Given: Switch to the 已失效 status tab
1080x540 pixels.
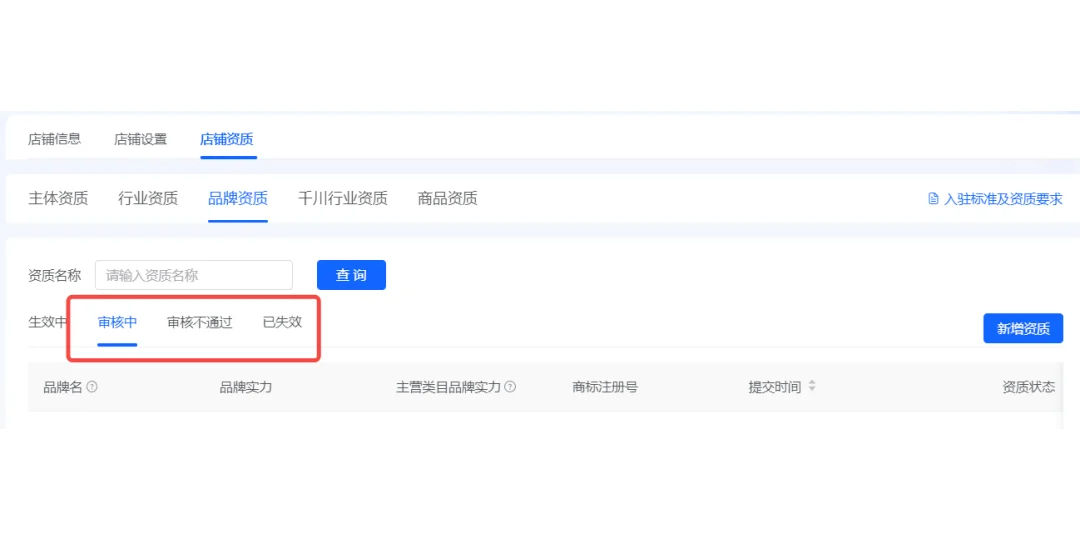Looking at the screenshot, I should (x=282, y=322).
